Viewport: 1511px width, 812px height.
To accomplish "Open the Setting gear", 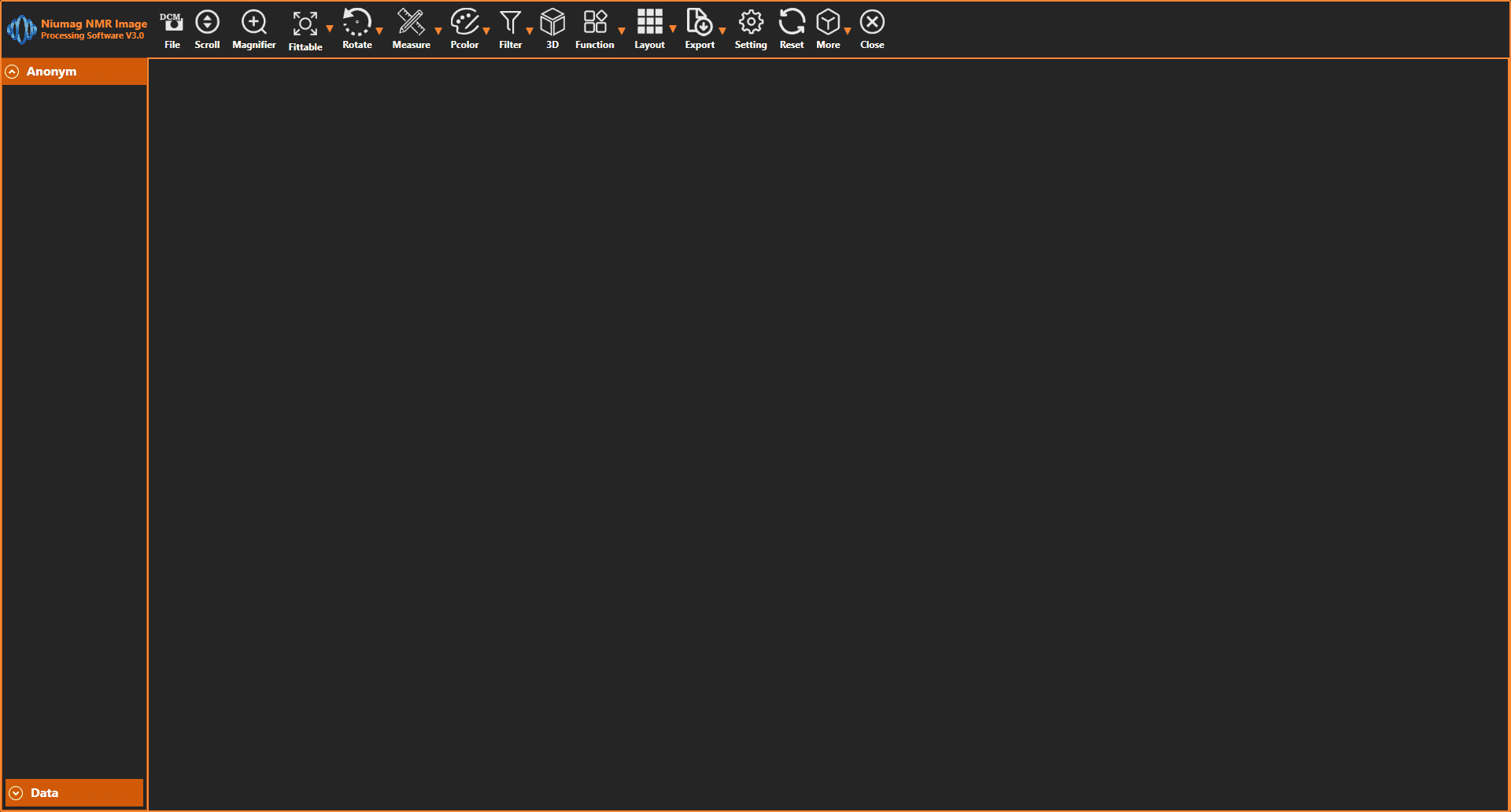I will pyautogui.click(x=751, y=23).
